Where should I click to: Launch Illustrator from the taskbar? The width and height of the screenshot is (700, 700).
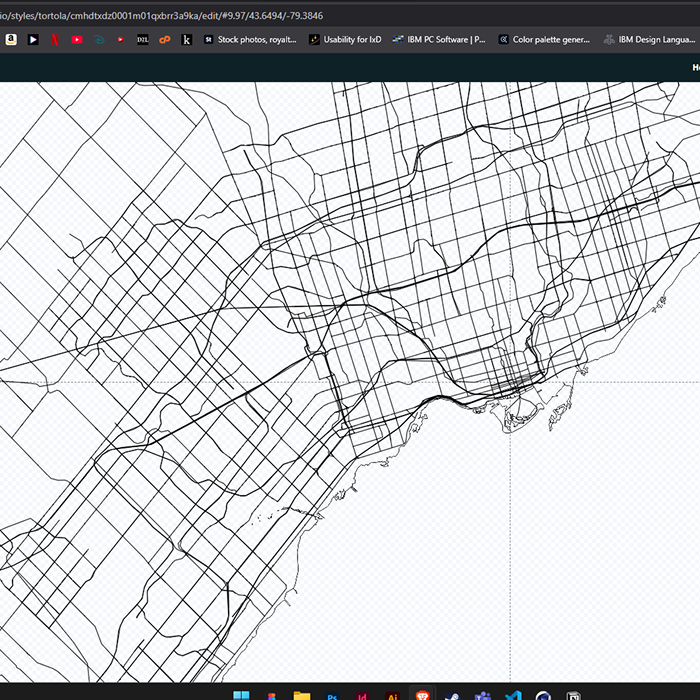pos(392,696)
